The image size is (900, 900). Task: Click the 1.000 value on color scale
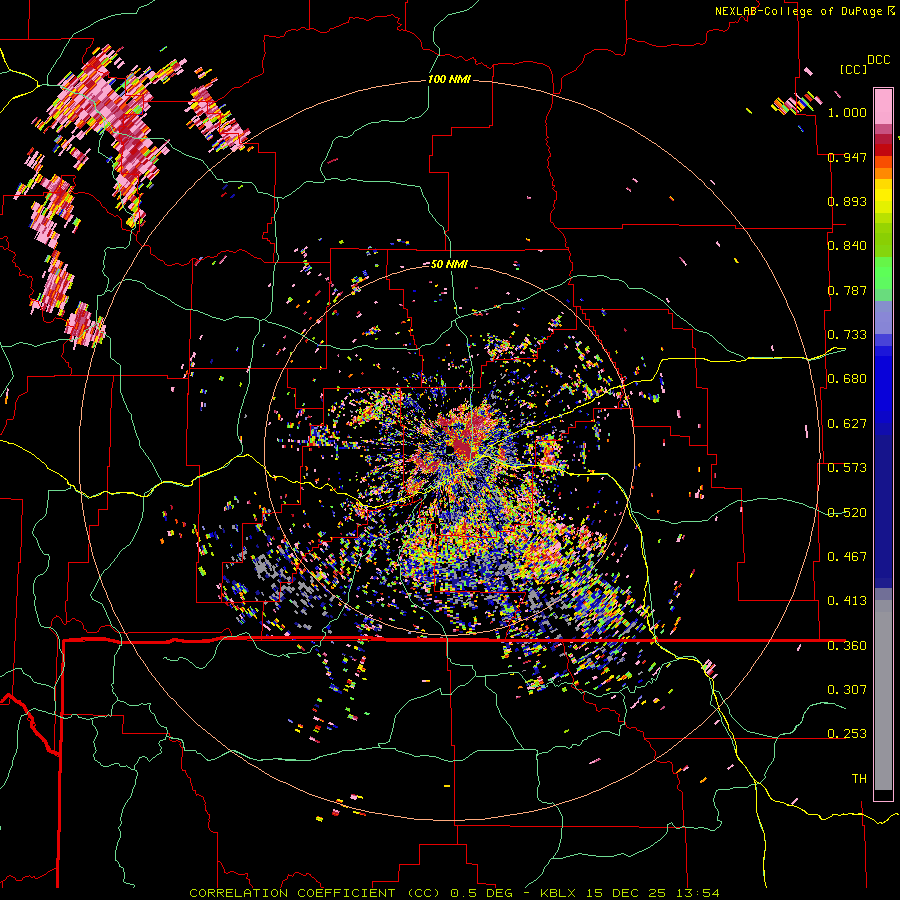coord(847,112)
